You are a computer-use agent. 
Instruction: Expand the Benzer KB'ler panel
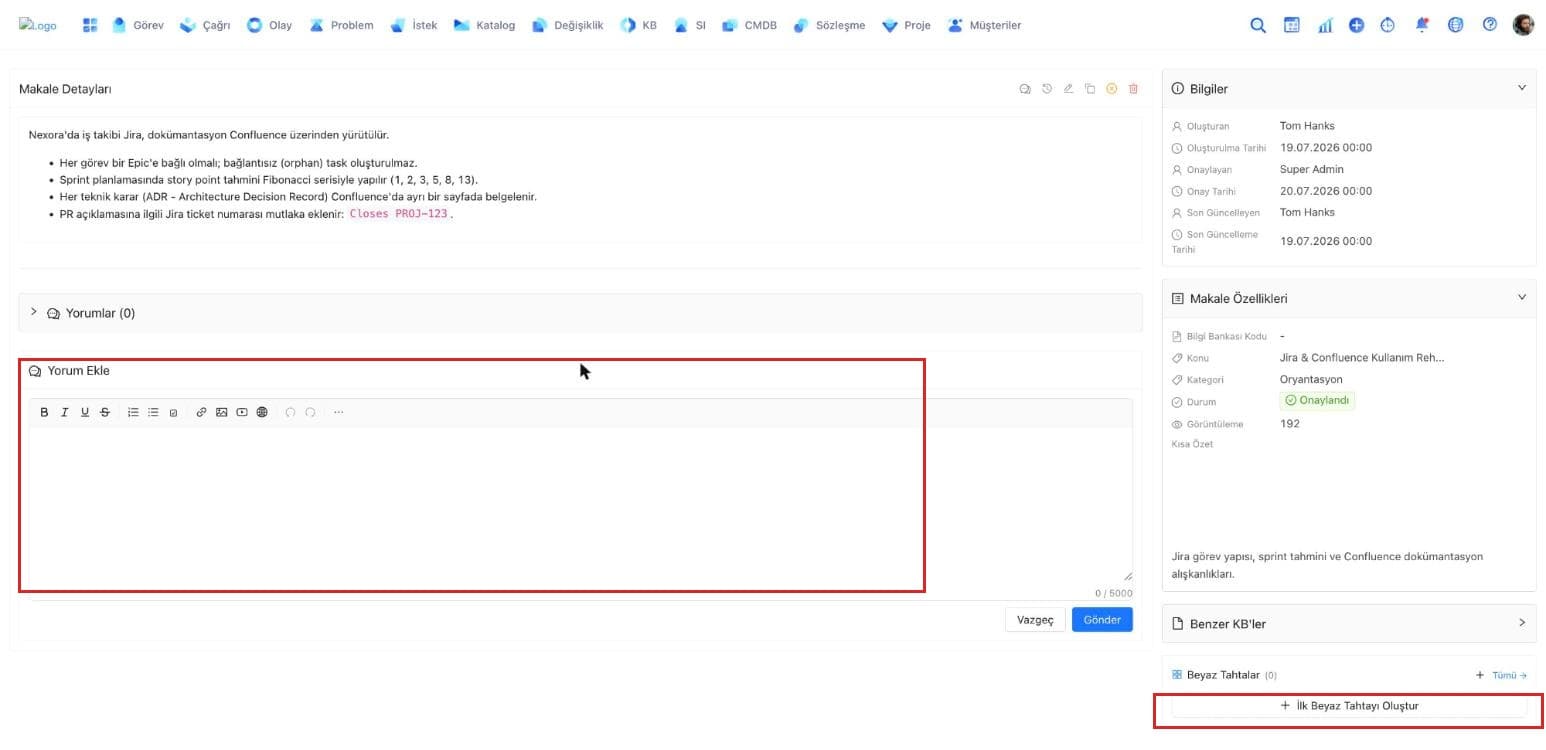1522,622
